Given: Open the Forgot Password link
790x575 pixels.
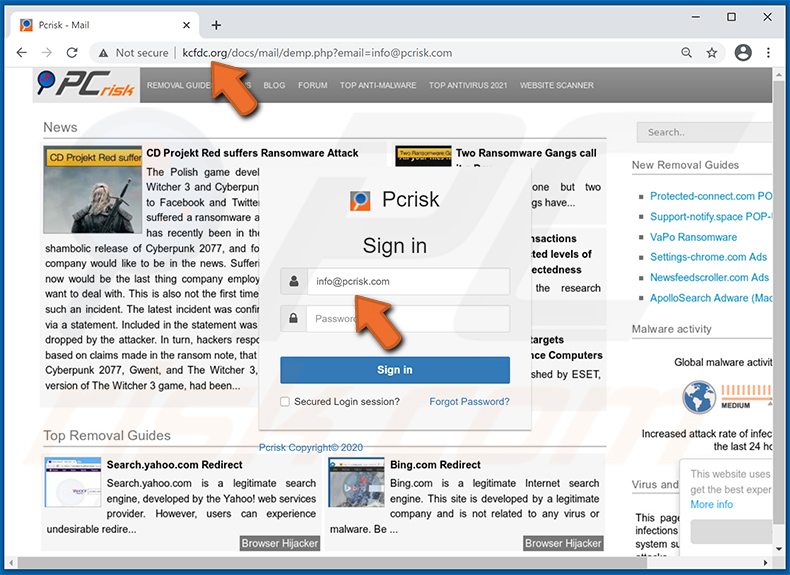Looking at the screenshot, I should click(x=469, y=402).
